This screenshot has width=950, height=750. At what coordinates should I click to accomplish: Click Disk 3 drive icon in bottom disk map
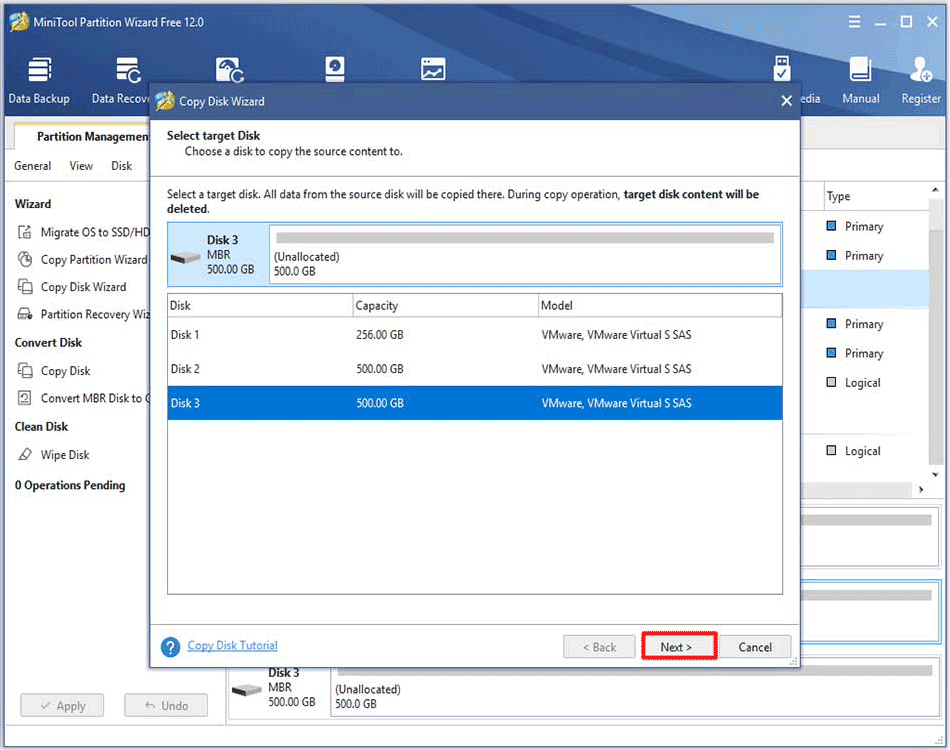[x=247, y=690]
